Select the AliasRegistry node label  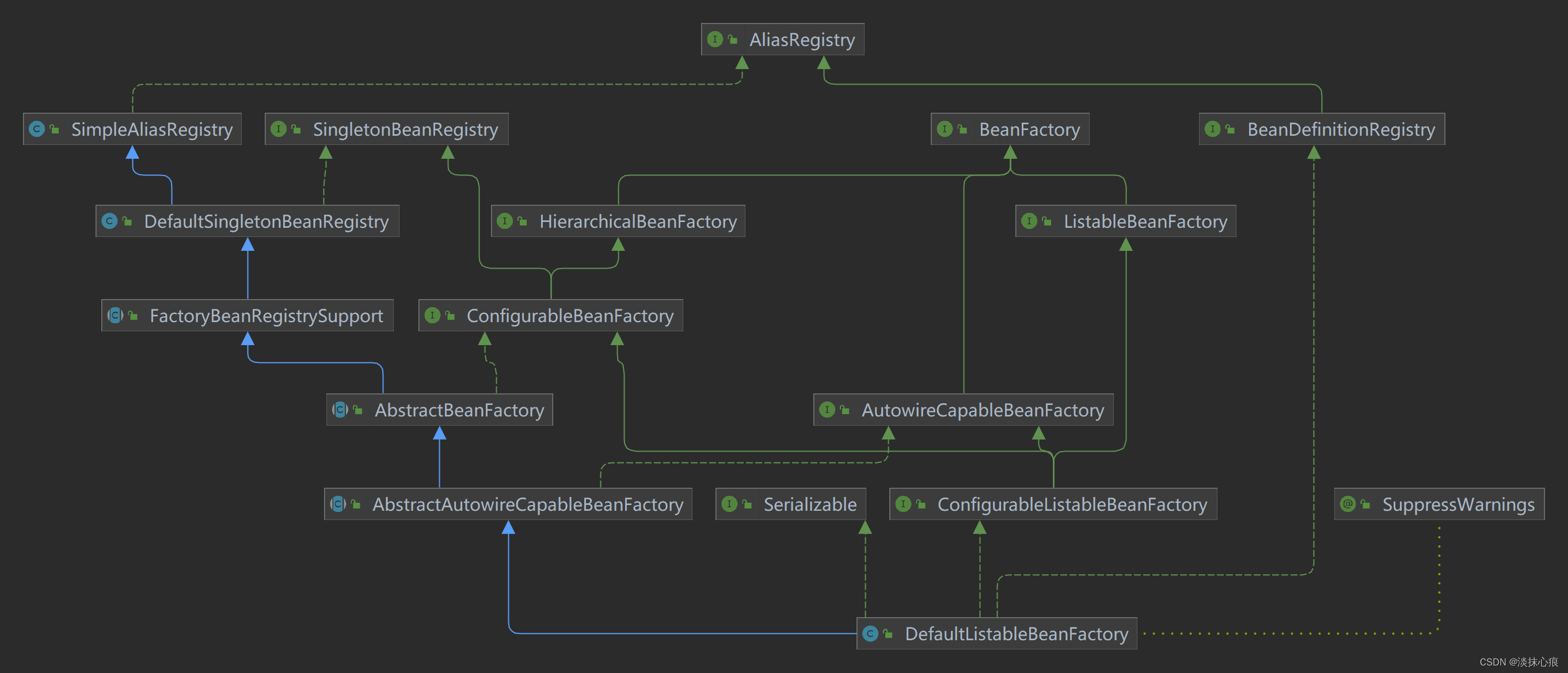click(x=802, y=40)
